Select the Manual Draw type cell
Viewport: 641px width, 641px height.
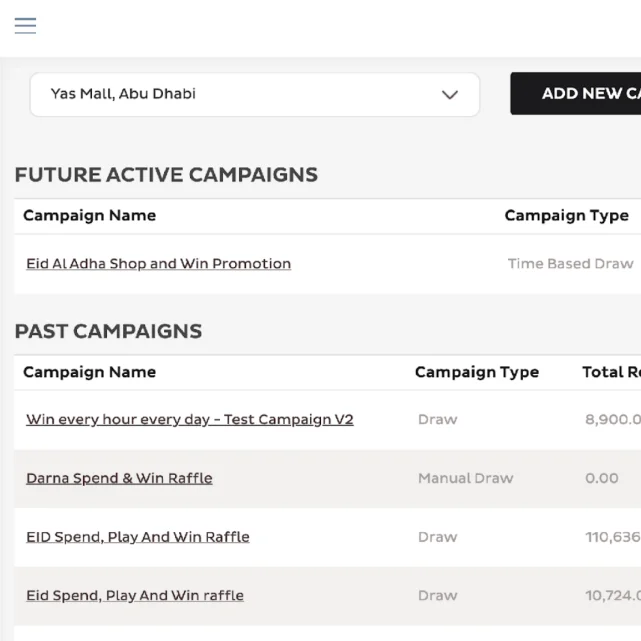point(465,478)
